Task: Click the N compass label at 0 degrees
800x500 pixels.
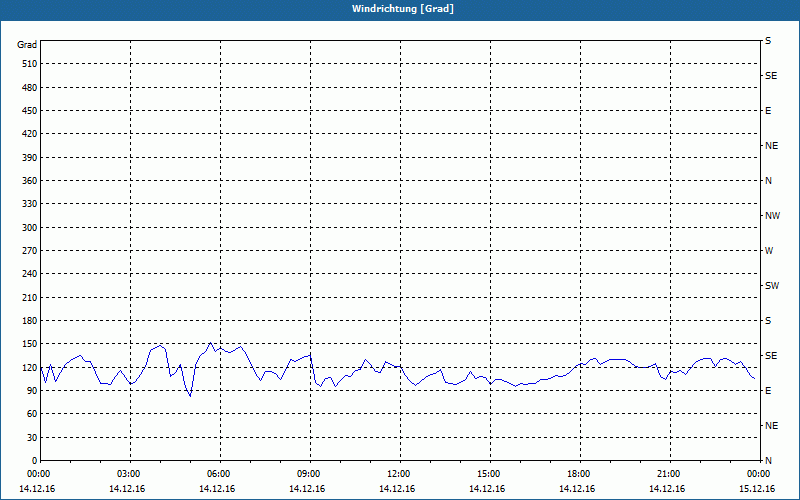Action: 768,461
